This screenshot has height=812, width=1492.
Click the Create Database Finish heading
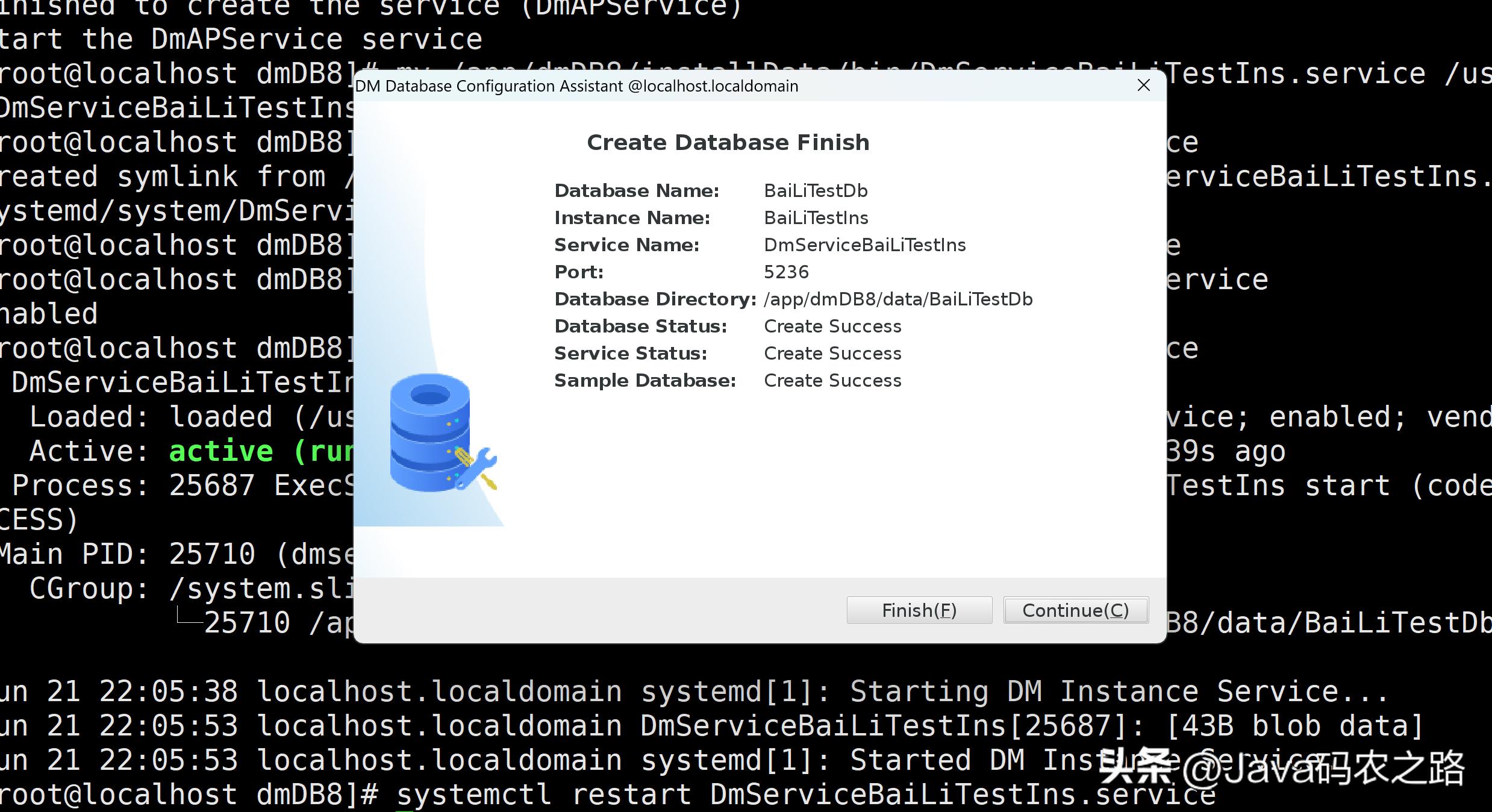point(728,143)
